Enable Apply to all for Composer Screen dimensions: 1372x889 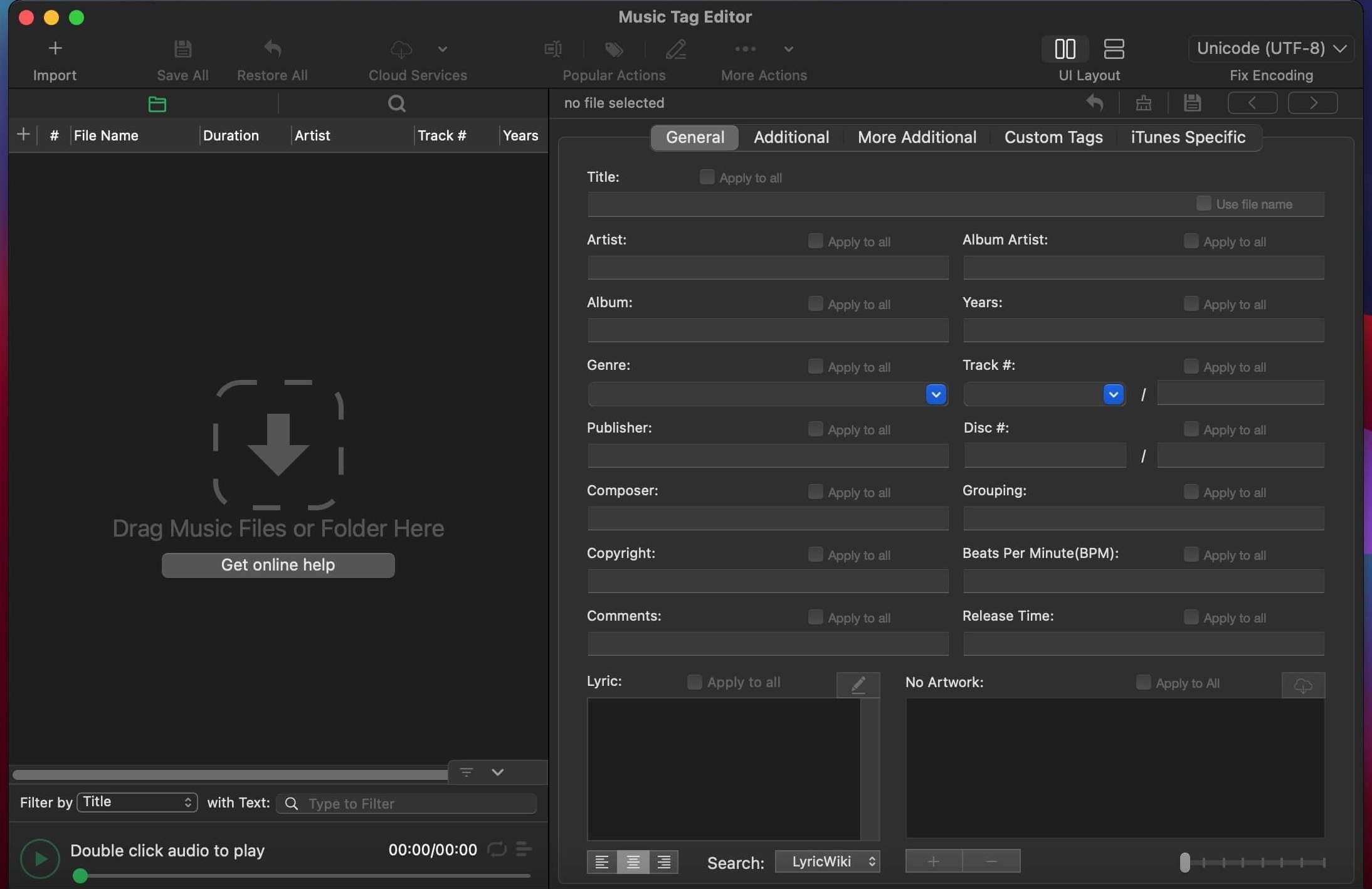[815, 492]
